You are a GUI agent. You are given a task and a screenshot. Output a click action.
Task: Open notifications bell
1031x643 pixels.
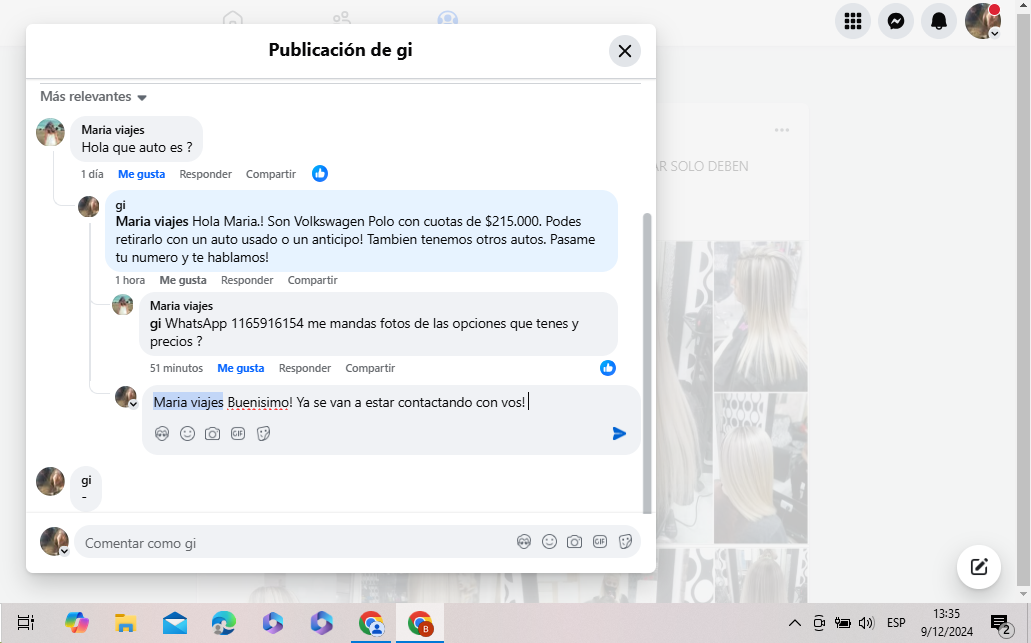939,21
